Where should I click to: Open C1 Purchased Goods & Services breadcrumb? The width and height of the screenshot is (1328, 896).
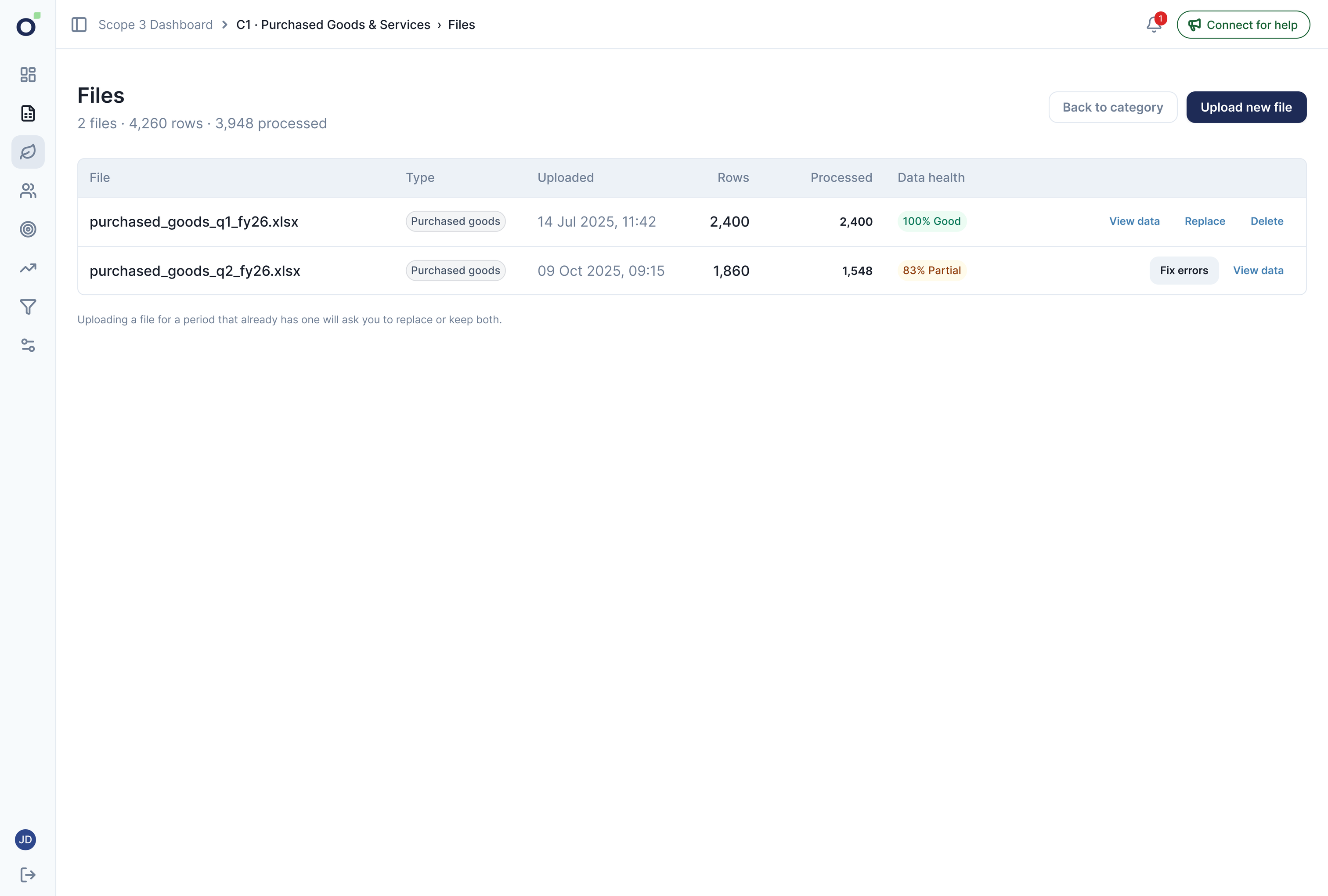[x=333, y=25]
